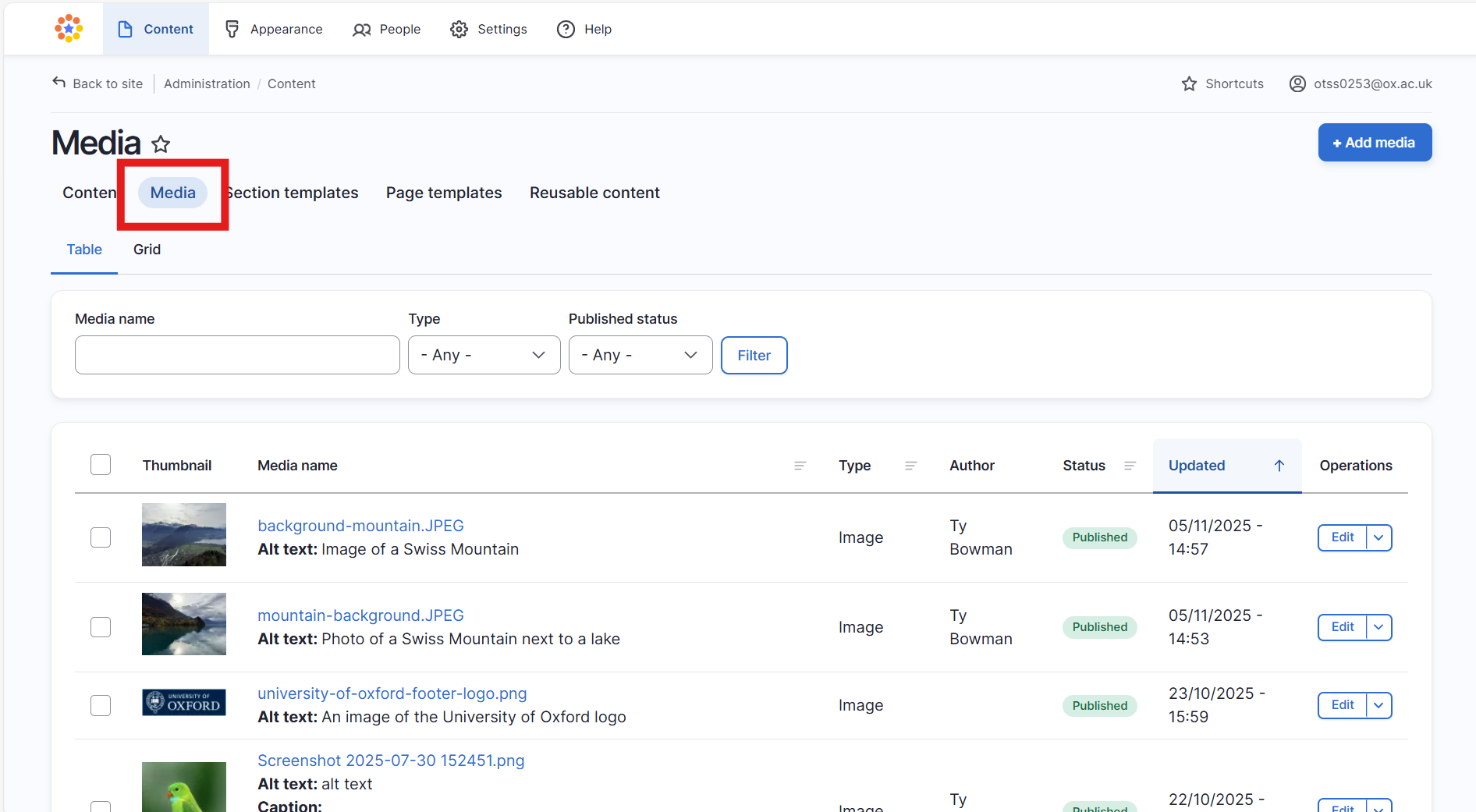Tick the select-all checkbox in table header
The width and height of the screenshot is (1476, 812).
pos(101,465)
